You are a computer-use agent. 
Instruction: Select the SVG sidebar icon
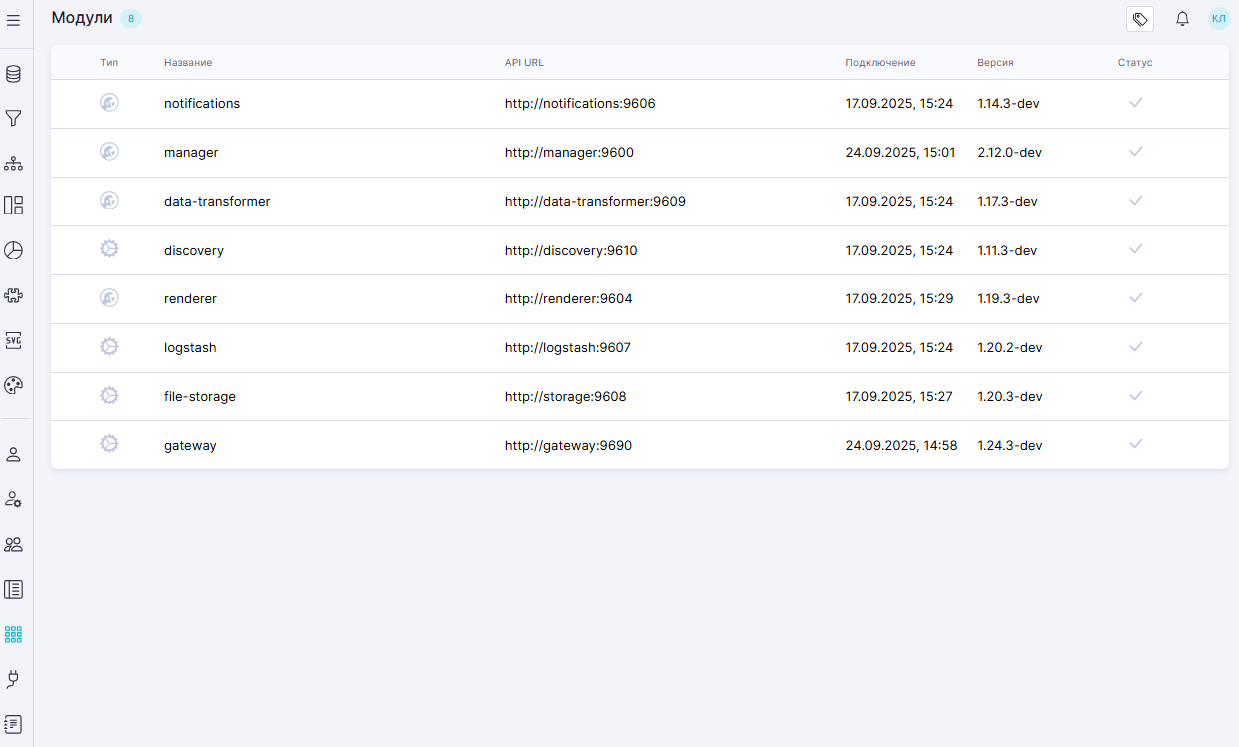click(14, 340)
